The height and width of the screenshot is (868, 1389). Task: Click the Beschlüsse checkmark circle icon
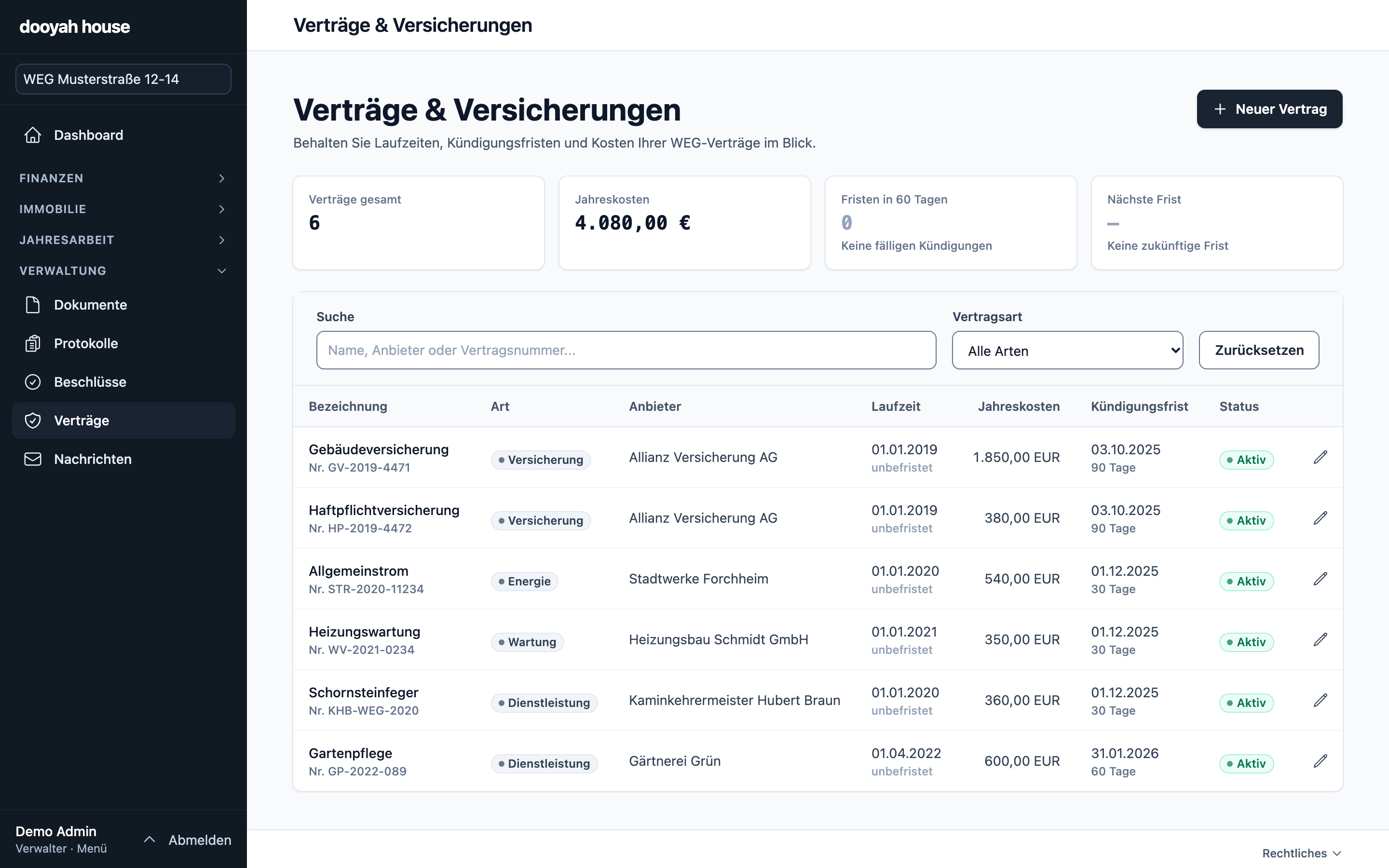[33, 382]
